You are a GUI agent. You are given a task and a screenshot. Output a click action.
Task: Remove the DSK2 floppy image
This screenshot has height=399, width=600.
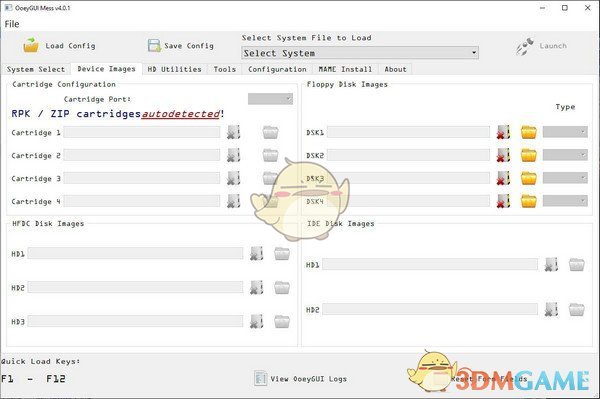(x=503, y=155)
